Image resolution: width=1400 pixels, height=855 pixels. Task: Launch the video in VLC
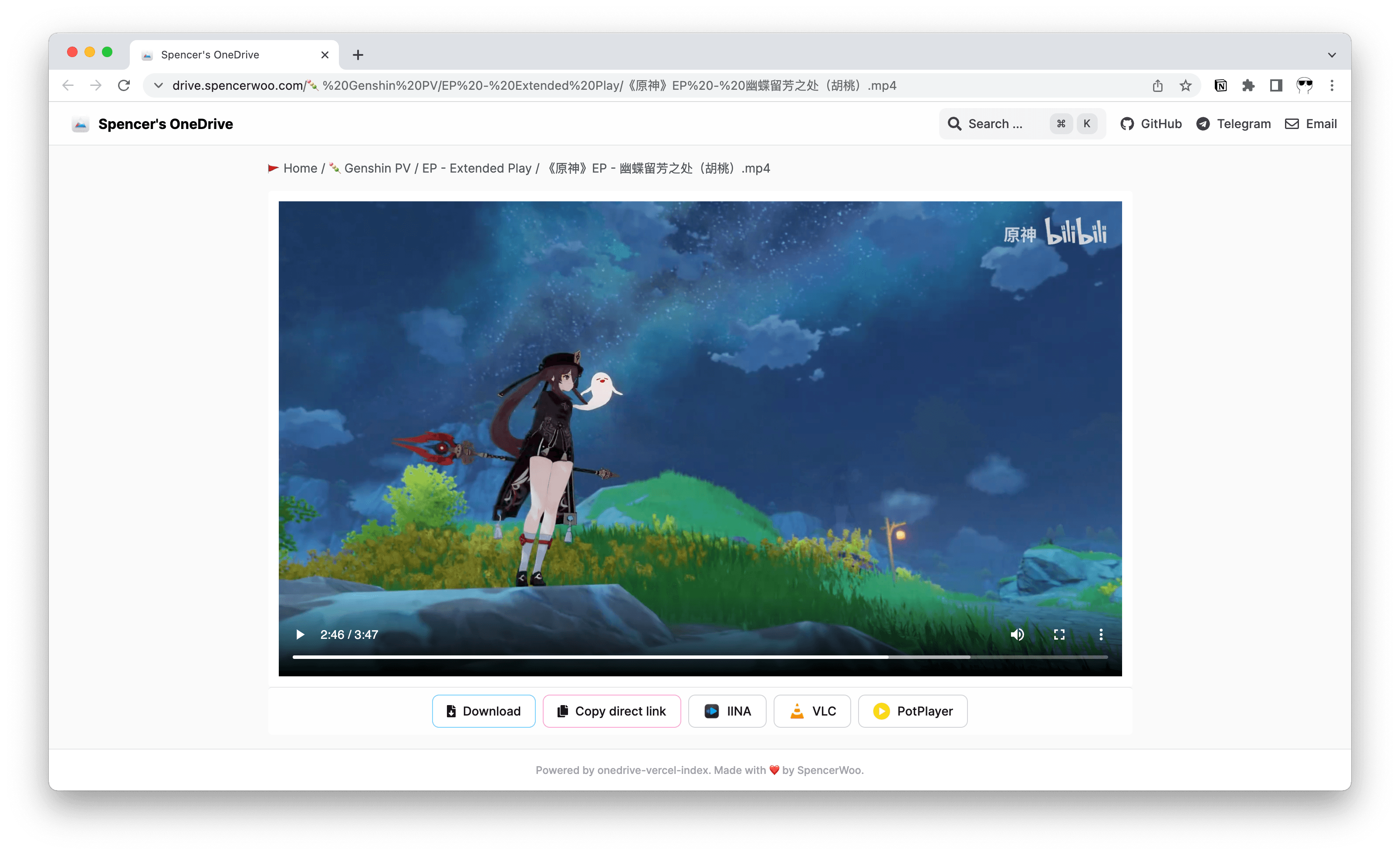point(812,711)
